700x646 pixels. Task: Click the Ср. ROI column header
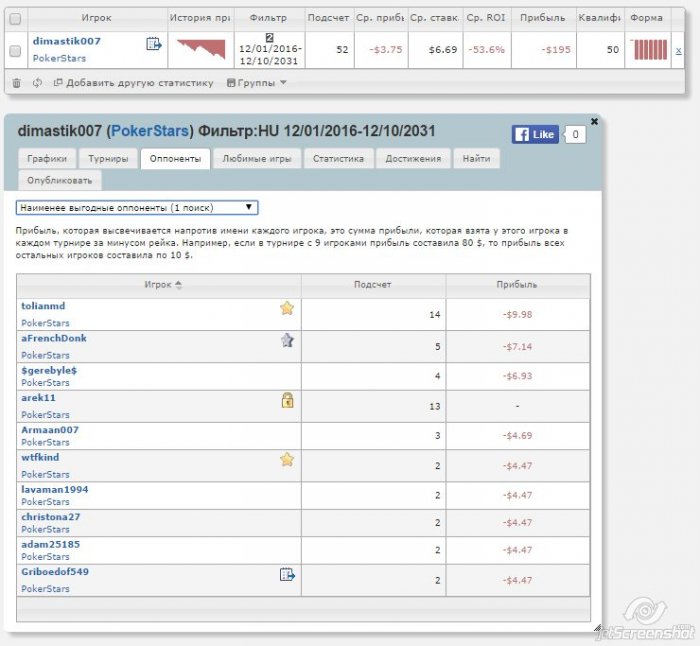point(487,18)
